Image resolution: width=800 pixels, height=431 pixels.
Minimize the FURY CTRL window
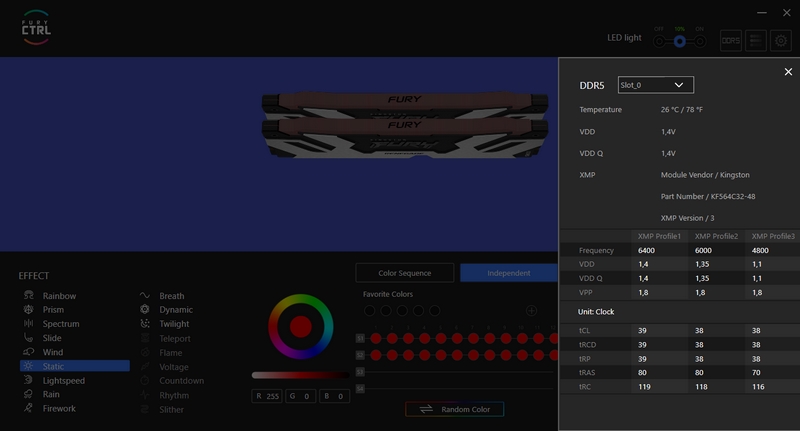(762, 13)
